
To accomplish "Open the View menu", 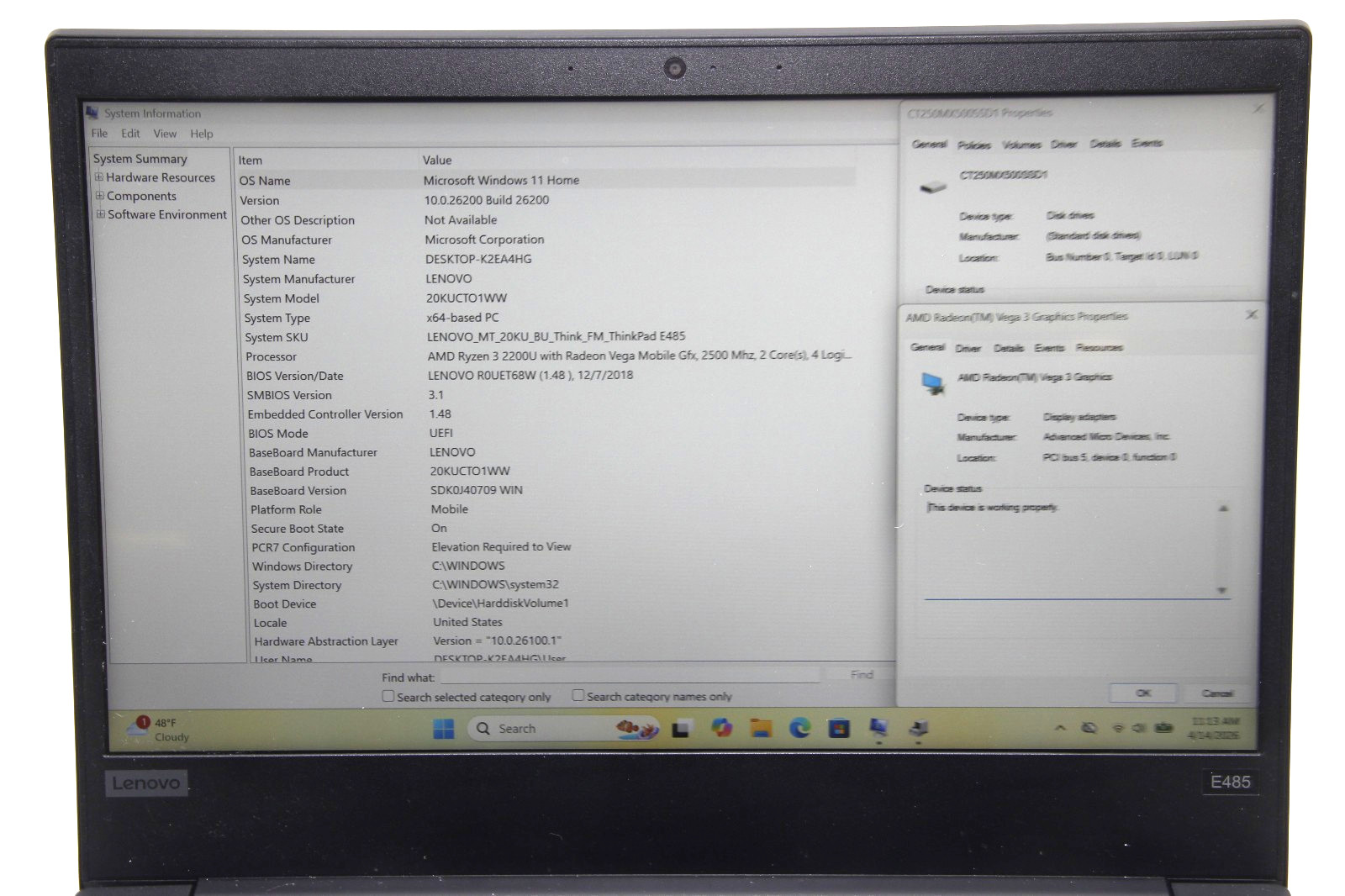I will point(165,134).
